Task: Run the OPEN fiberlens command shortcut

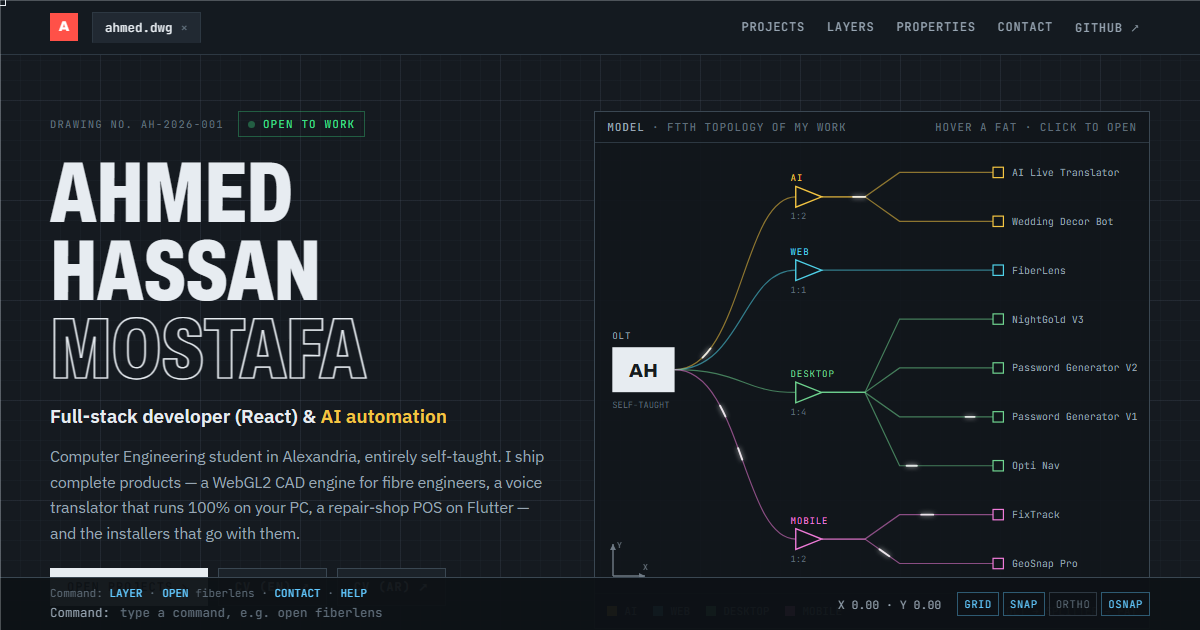Action: pos(208,593)
